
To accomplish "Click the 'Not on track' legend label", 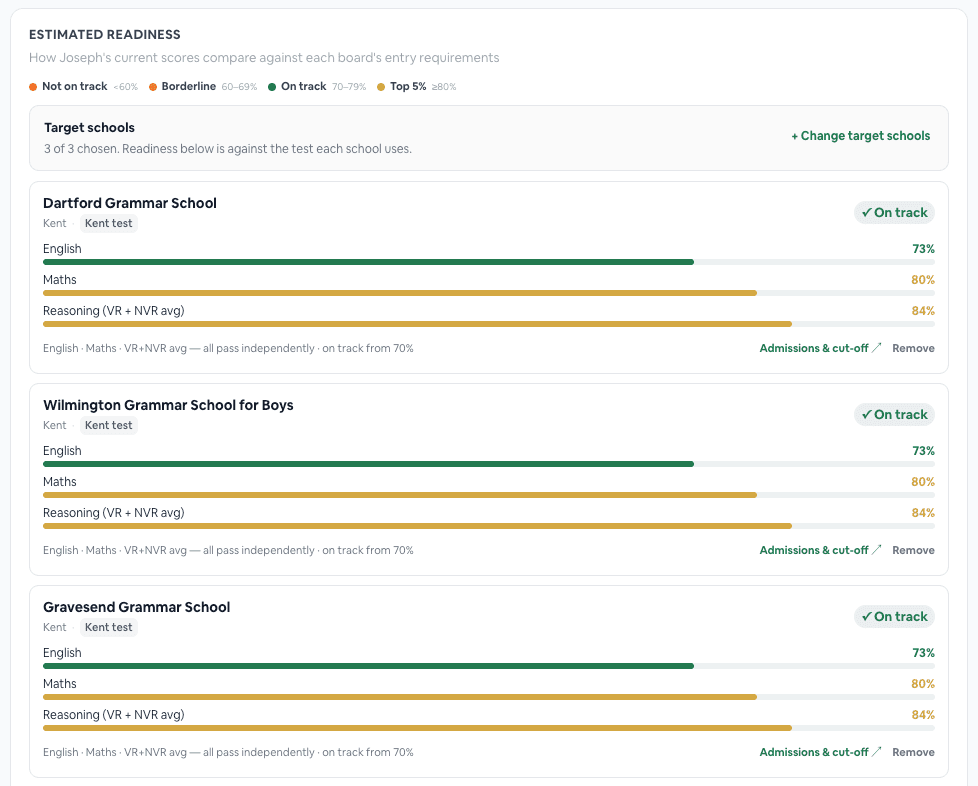I will pos(74,87).
